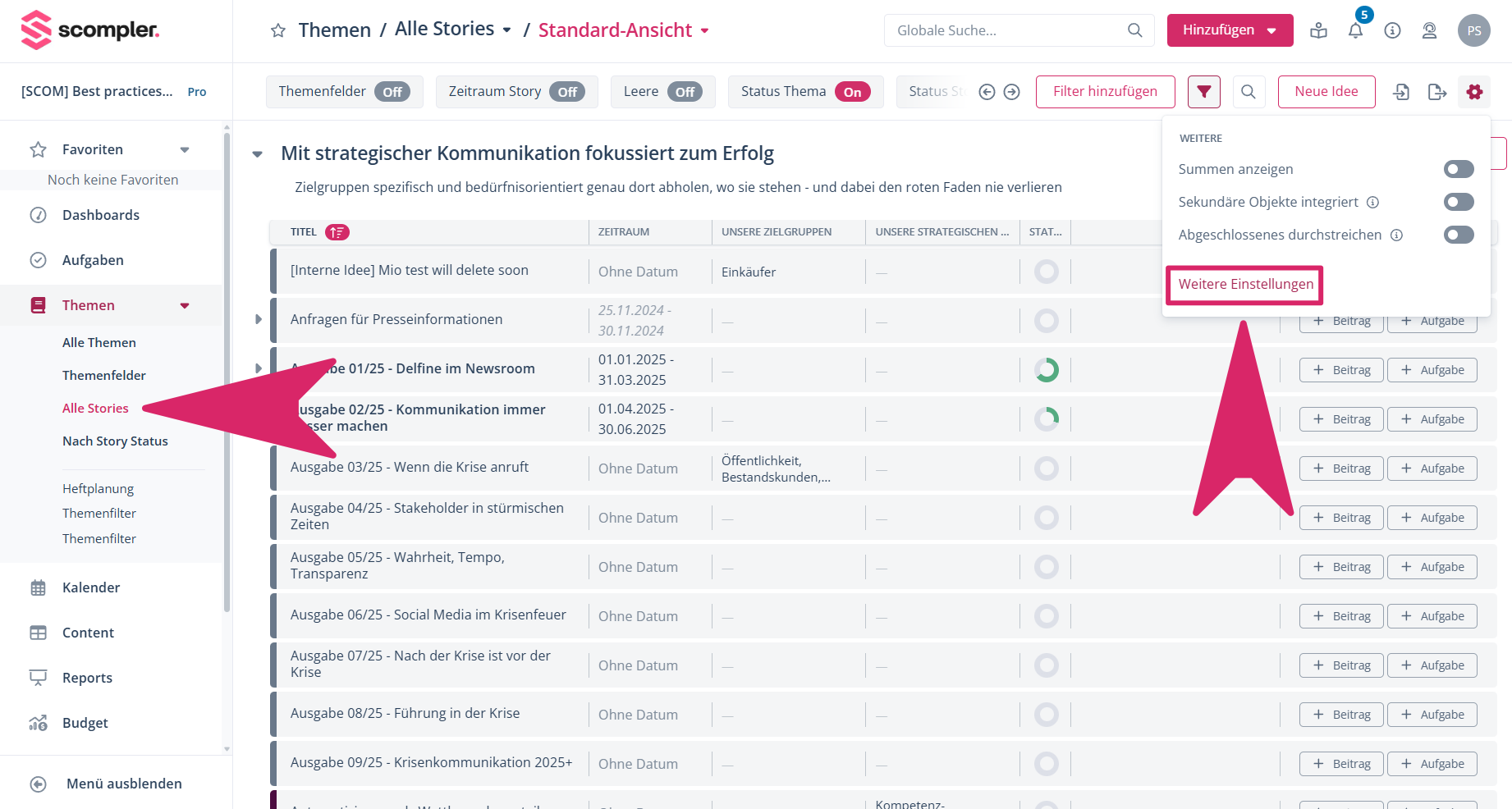This screenshot has height=809, width=1512.
Task: Toggle Sekundäre Objekte integriert switch
Action: tap(1458, 202)
